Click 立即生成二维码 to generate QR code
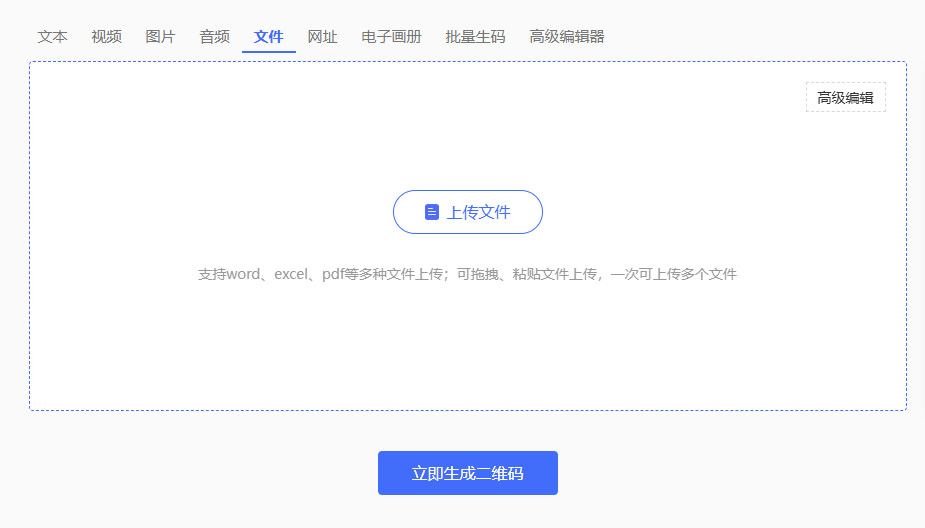Screen dimensions: 925x528 coord(467,473)
